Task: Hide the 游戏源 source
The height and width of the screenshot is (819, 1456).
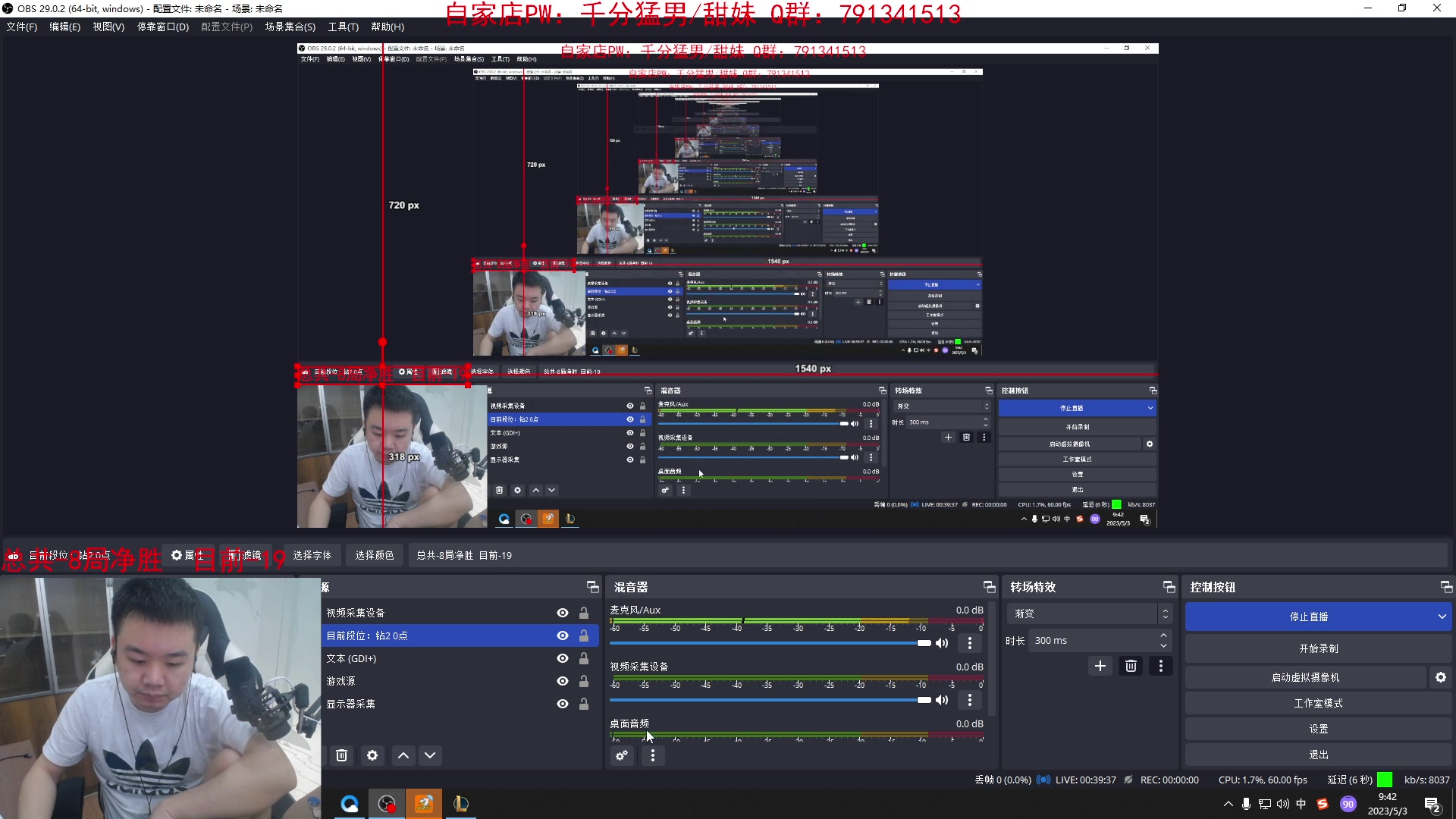Action: click(563, 681)
